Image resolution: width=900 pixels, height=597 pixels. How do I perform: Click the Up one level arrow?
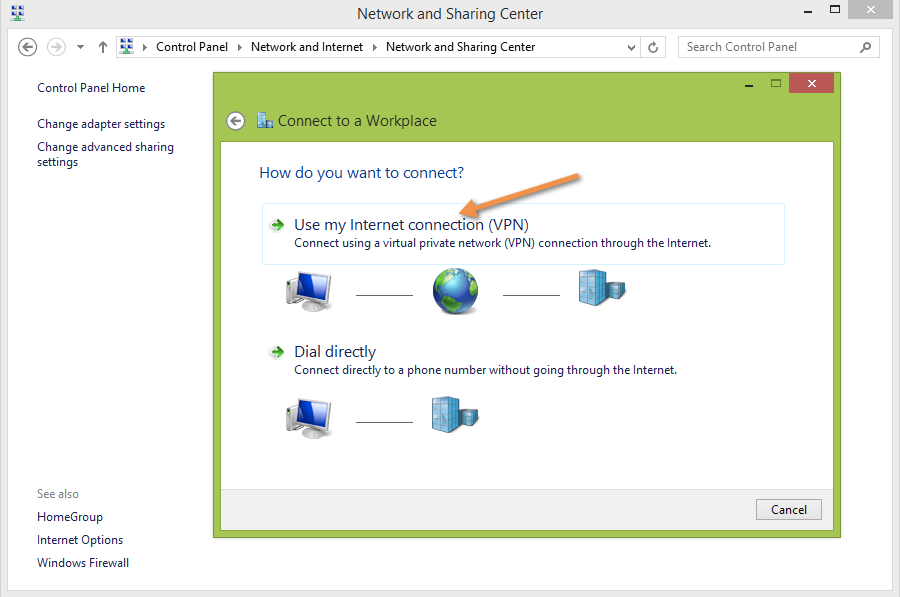103,47
